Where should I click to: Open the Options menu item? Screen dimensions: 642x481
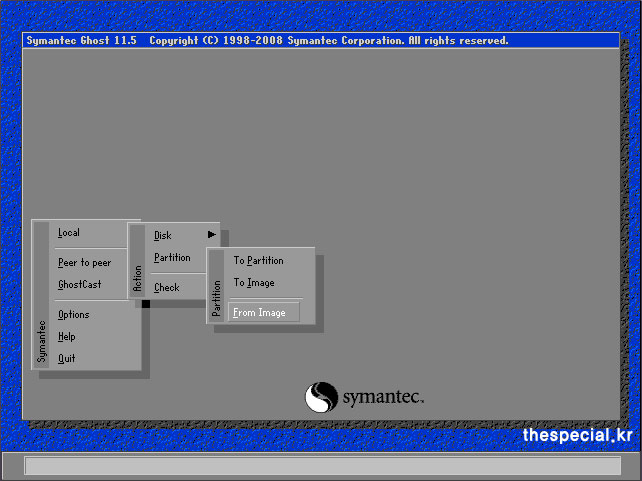tap(74, 314)
